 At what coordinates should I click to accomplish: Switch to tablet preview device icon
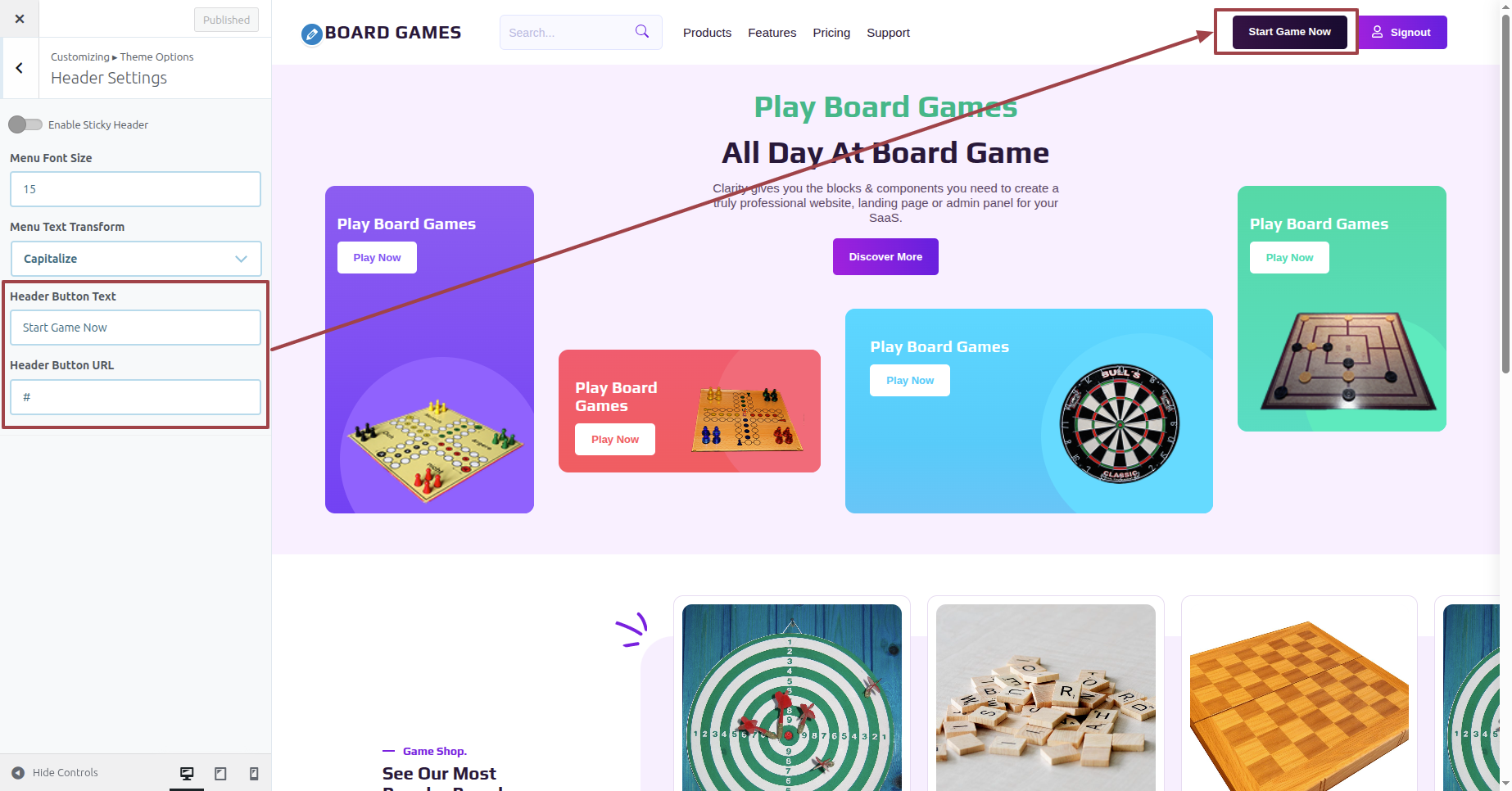220,774
